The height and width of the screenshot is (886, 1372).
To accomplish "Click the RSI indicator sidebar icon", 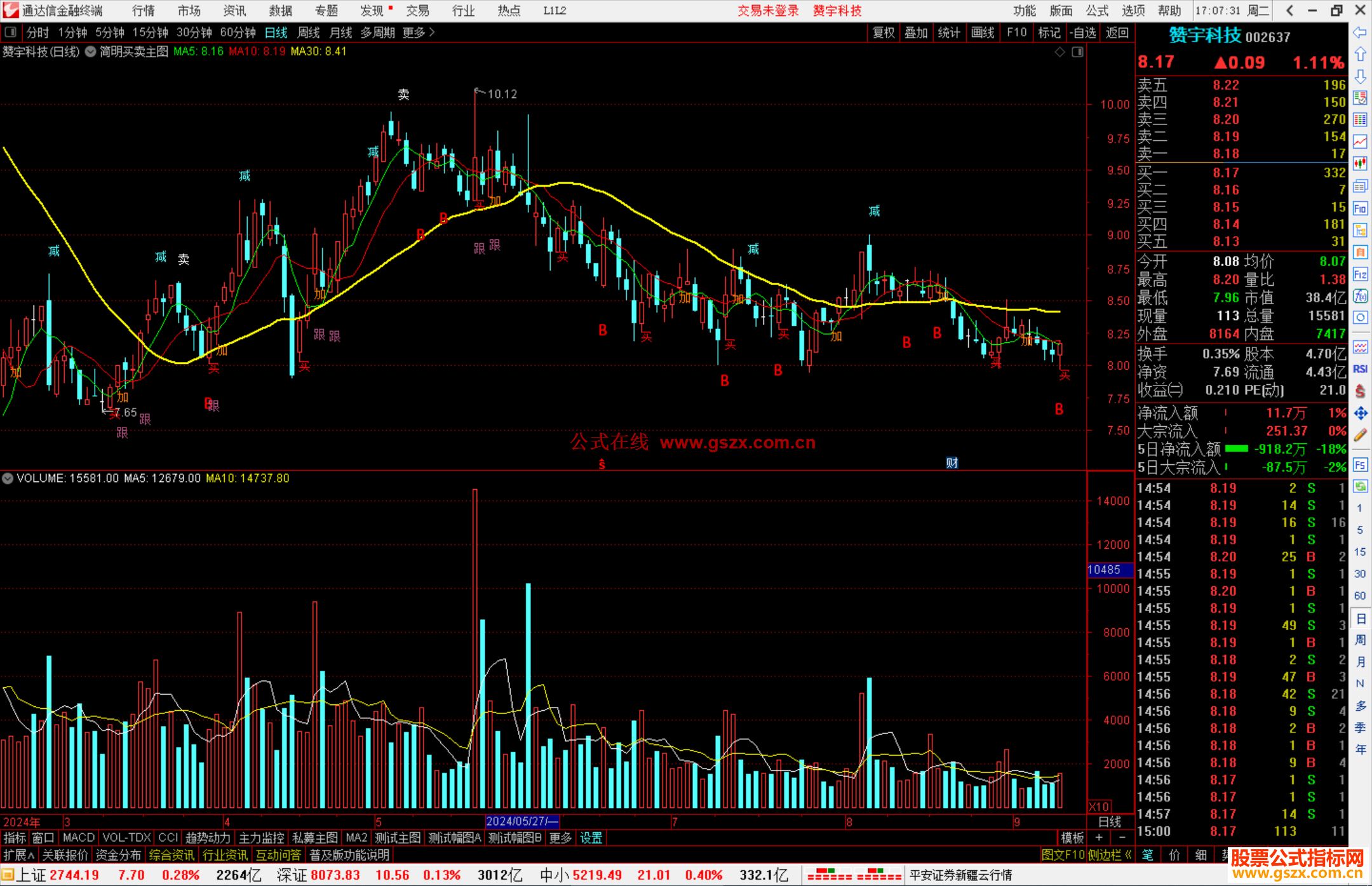I will point(1360,369).
